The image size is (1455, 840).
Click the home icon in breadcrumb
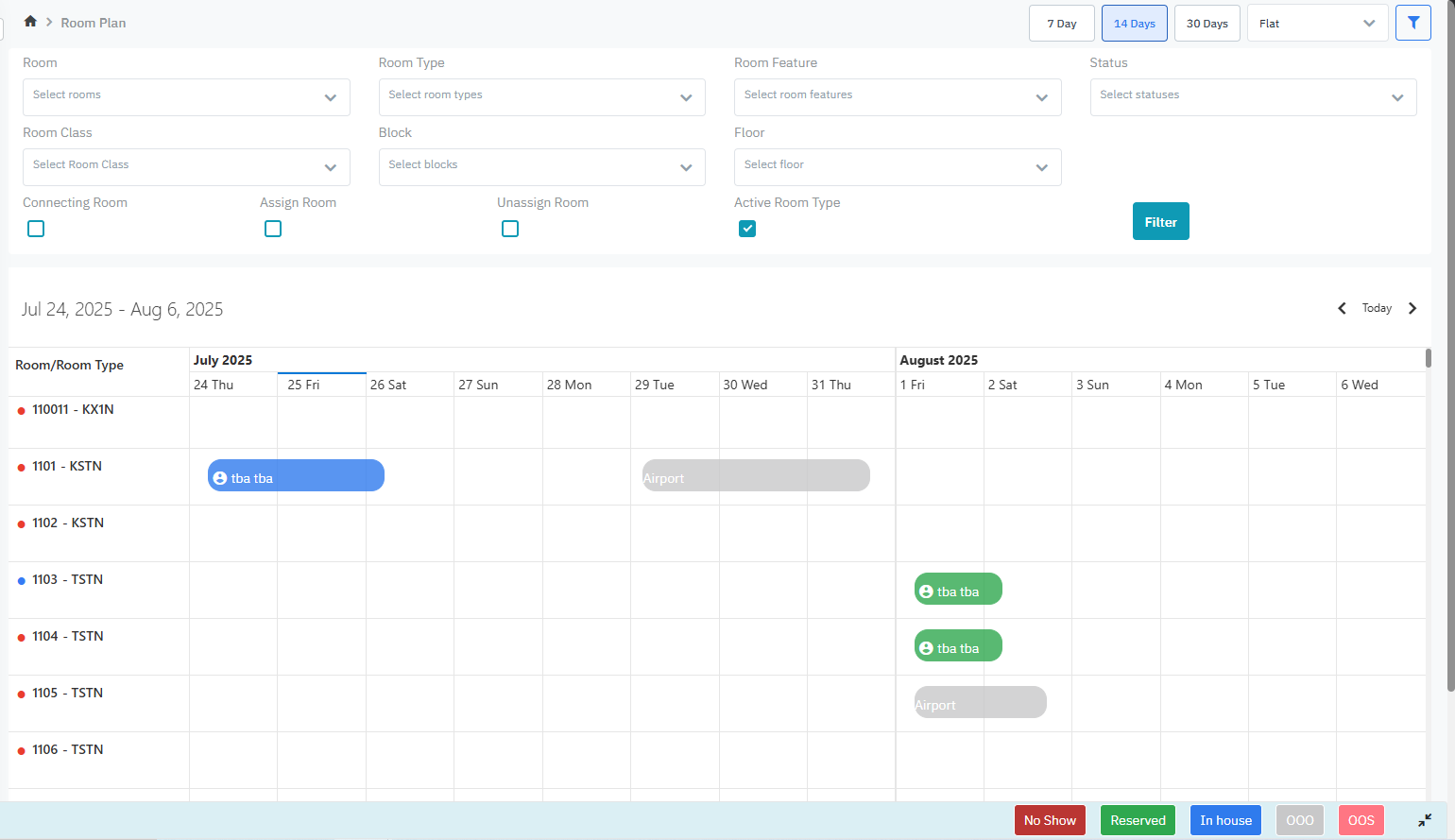30,22
